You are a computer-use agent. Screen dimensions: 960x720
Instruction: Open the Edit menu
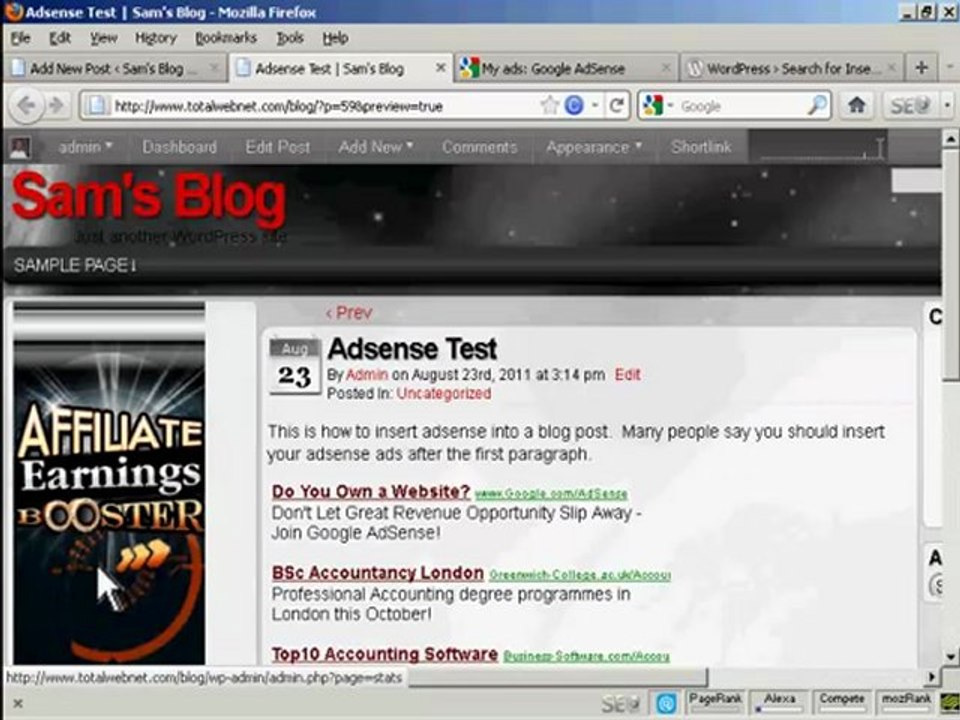(x=60, y=38)
